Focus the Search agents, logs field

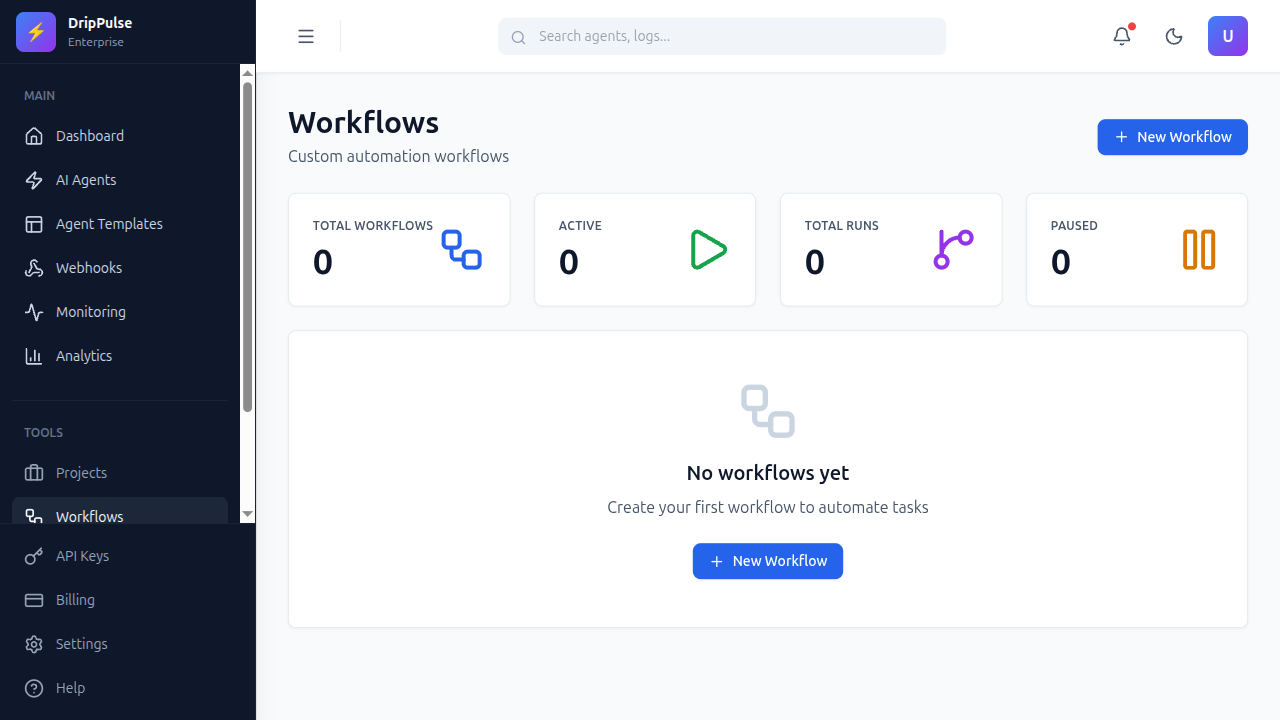pyautogui.click(x=722, y=36)
